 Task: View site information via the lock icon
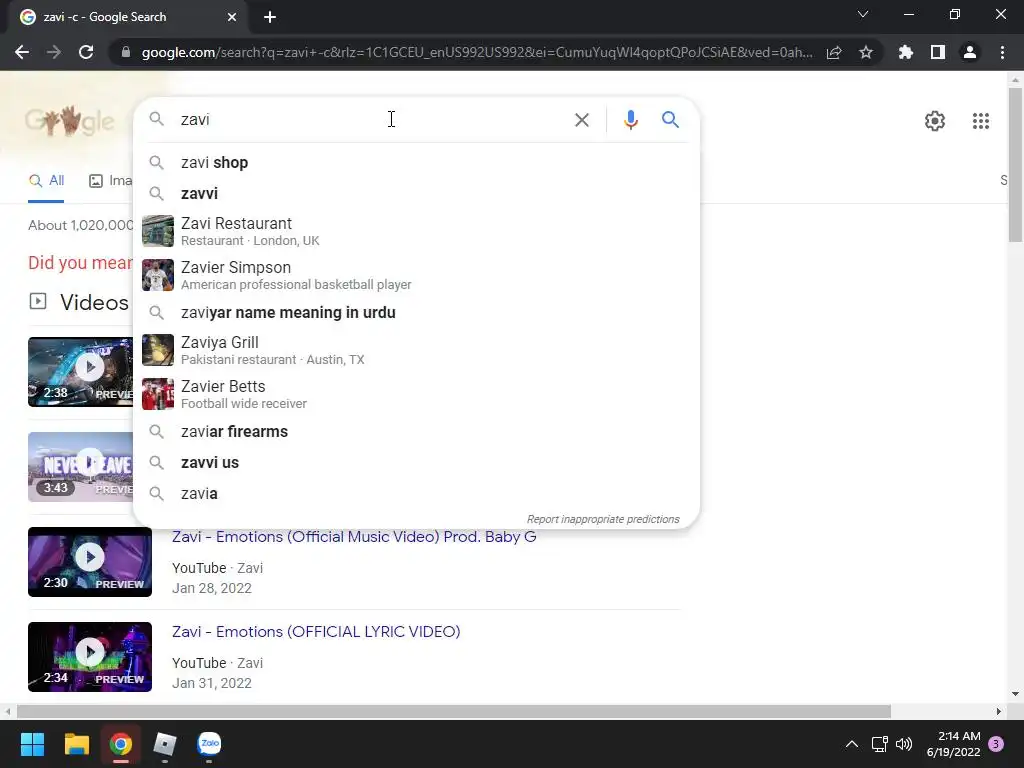[x=126, y=52]
